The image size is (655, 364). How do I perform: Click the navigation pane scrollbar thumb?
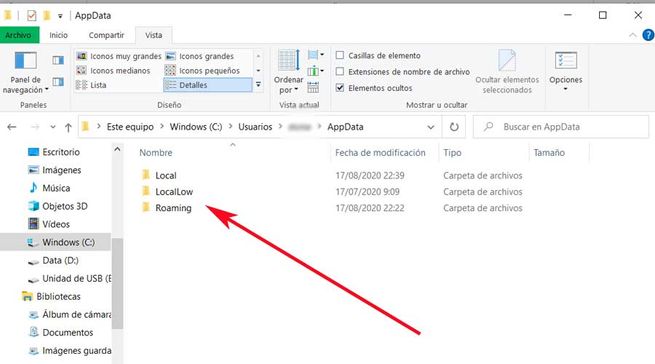[x=117, y=283]
